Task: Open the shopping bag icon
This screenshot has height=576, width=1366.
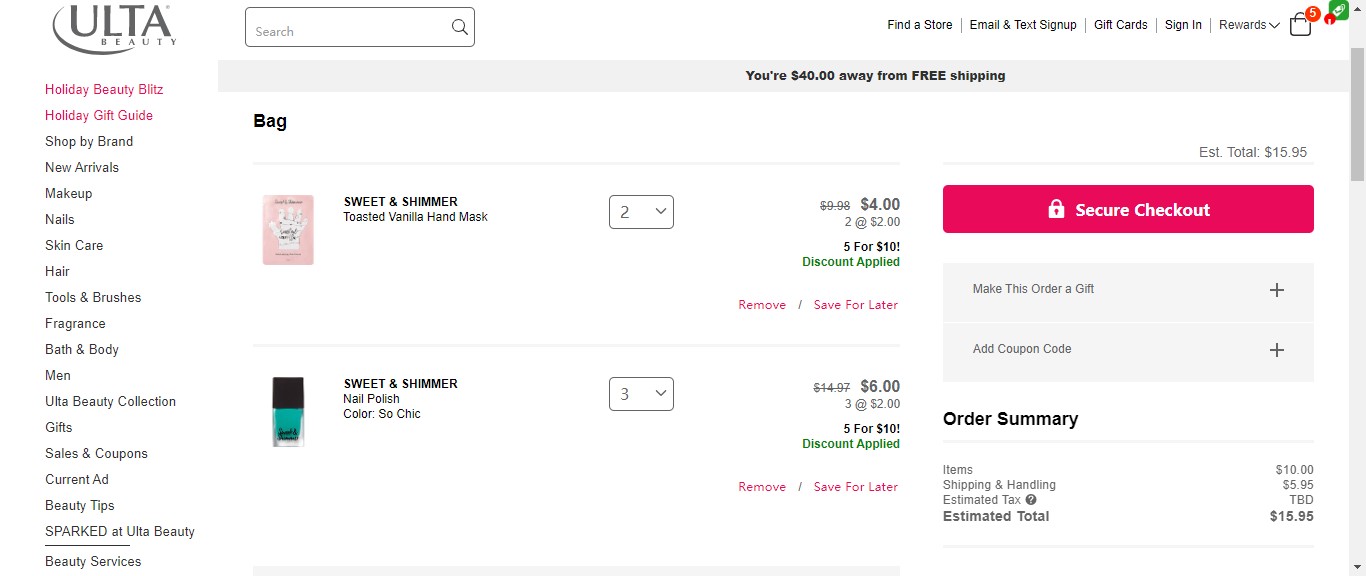Action: 1301,25
